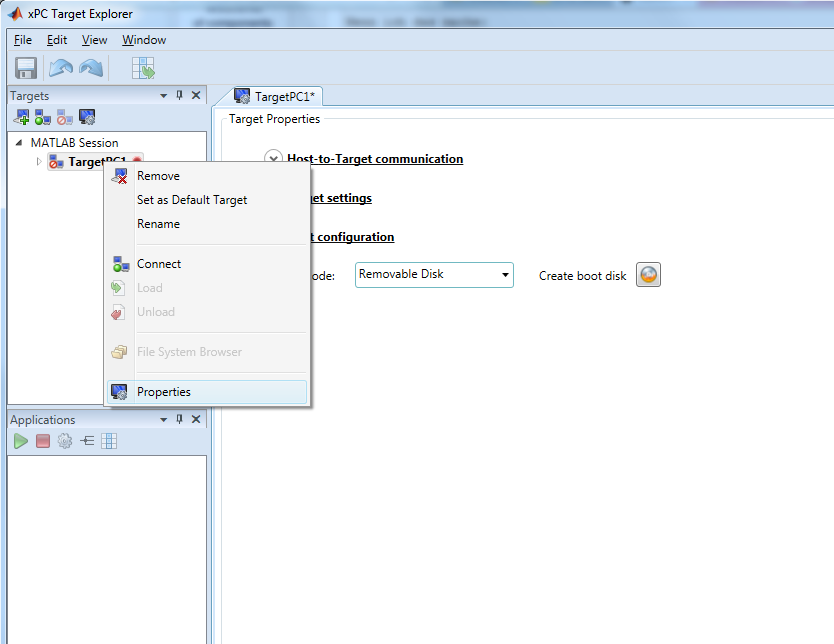Click Load entry in context menu
This screenshot has height=644, width=834.
(207, 288)
